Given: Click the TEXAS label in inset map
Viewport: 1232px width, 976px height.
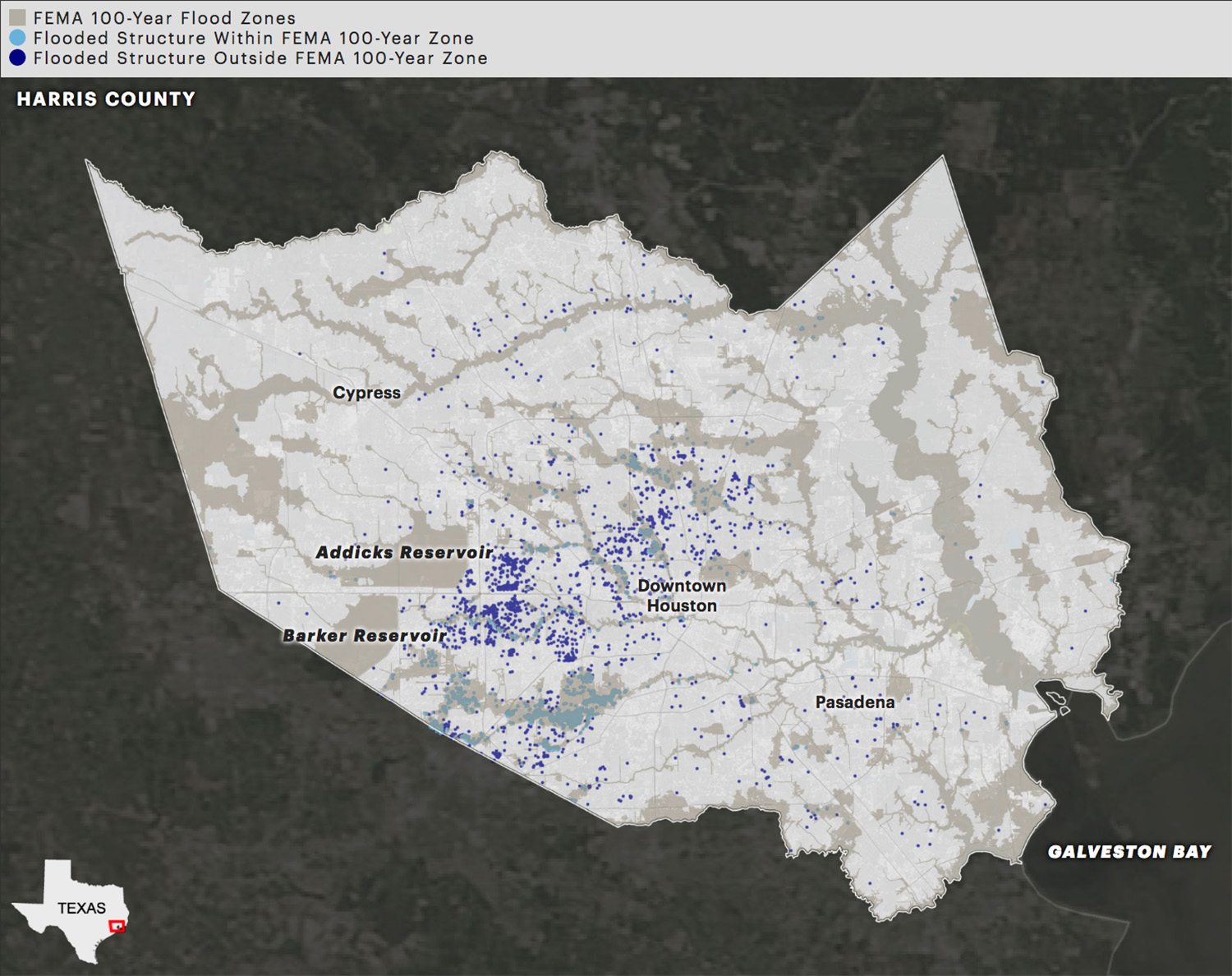Looking at the screenshot, I should pyautogui.click(x=81, y=908).
